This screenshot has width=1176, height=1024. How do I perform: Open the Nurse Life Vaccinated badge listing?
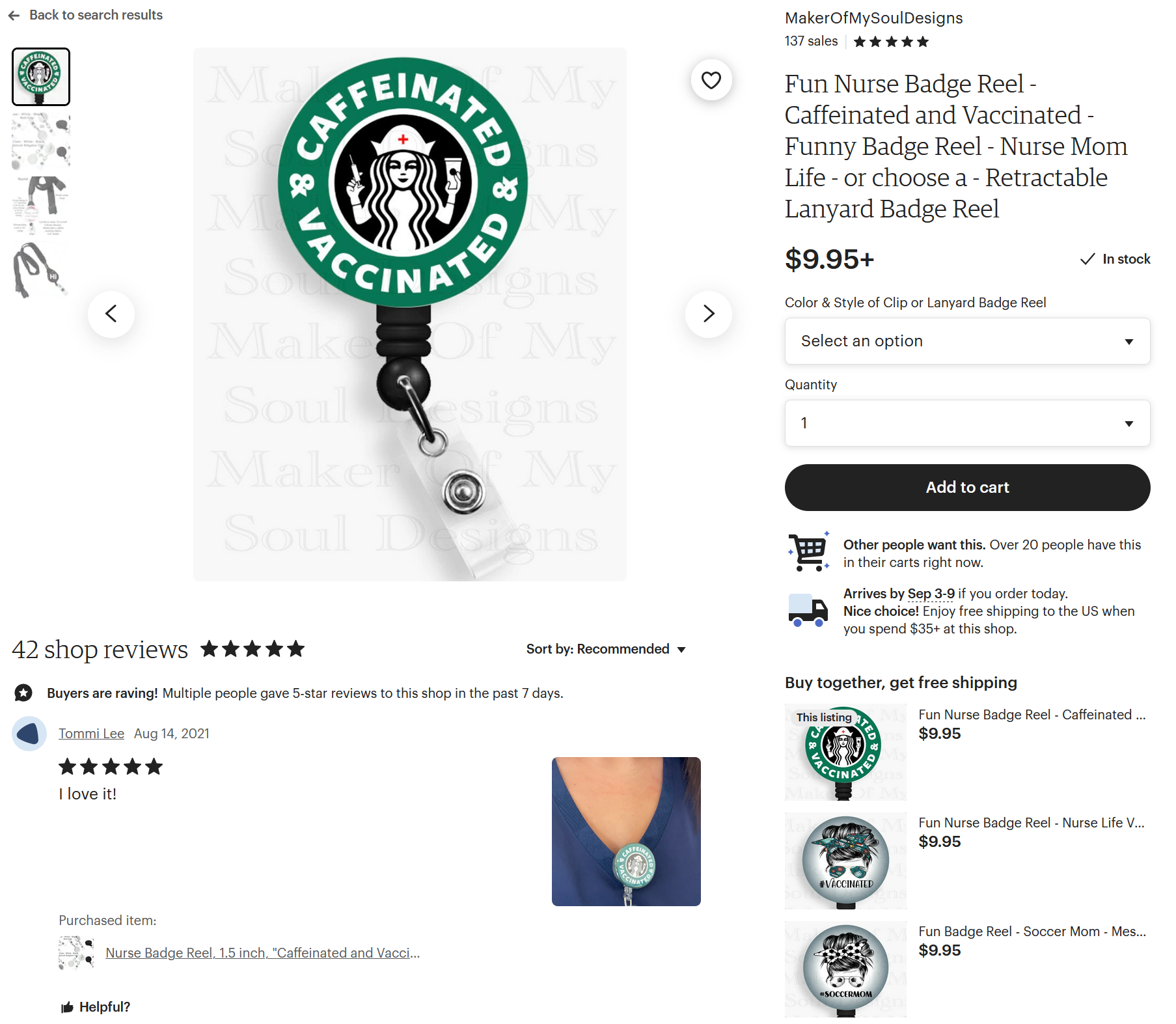pyautogui.click(x=1031, y=823)
